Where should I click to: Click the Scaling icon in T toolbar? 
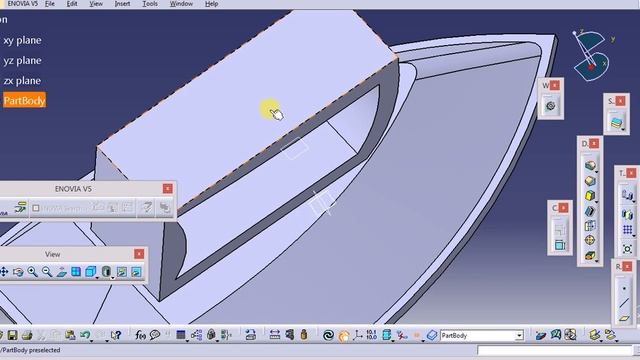(627, 249)
